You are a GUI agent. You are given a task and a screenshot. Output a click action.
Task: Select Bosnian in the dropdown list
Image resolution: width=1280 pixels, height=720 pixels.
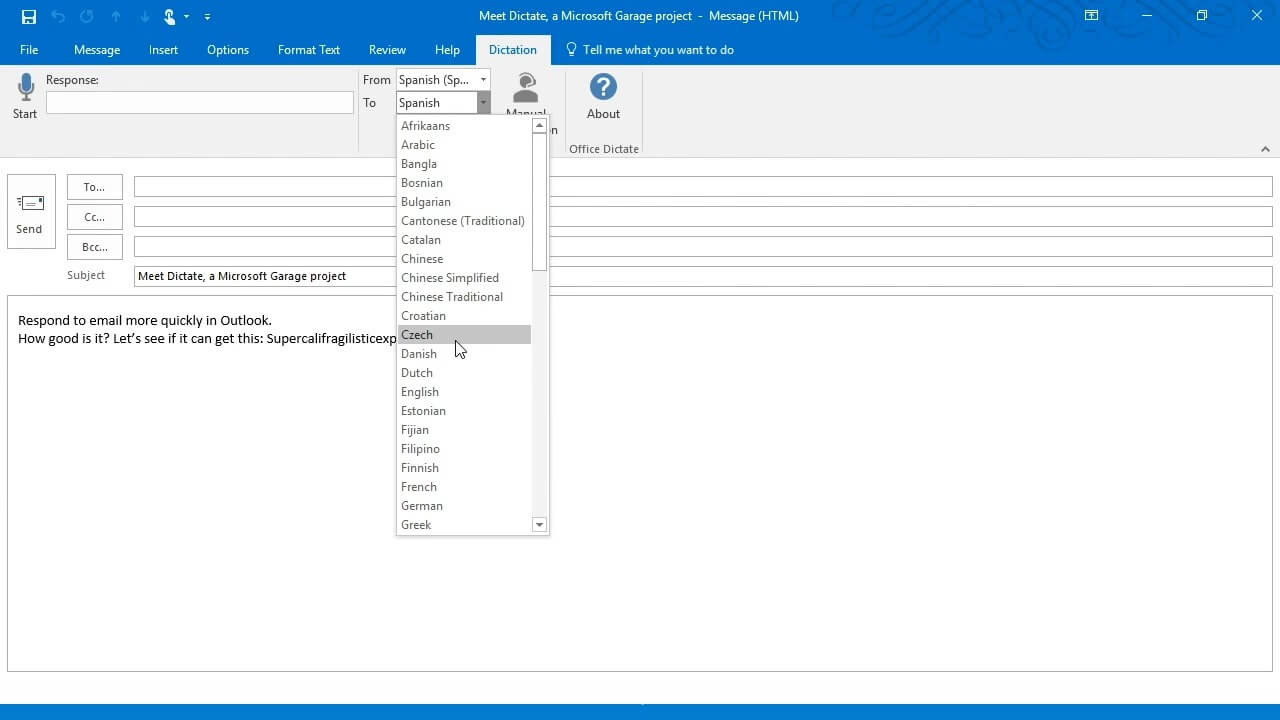(x=464, y=183)
